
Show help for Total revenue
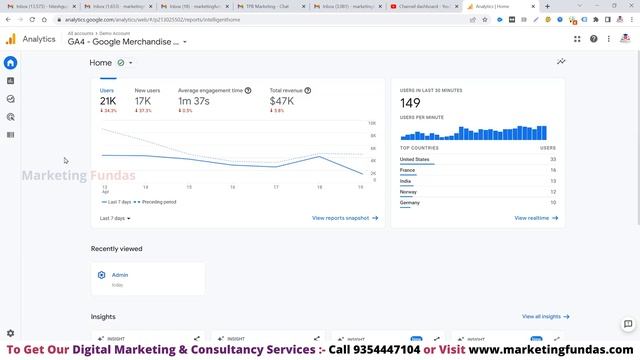[x=308, y=91]
